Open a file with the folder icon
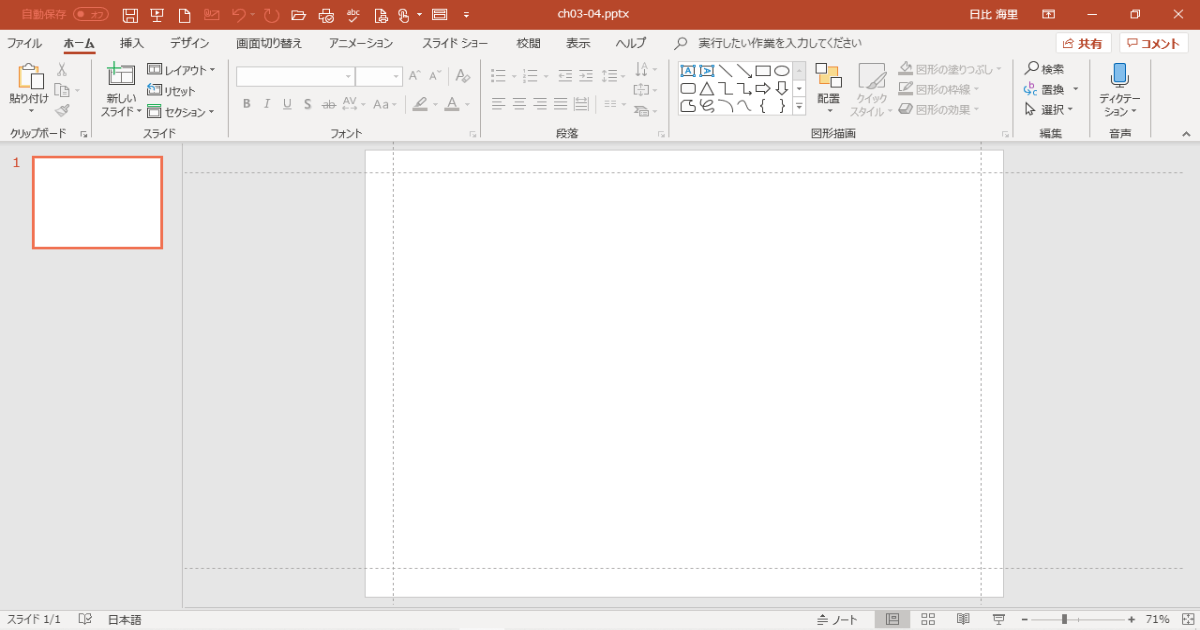 (298, 15)
